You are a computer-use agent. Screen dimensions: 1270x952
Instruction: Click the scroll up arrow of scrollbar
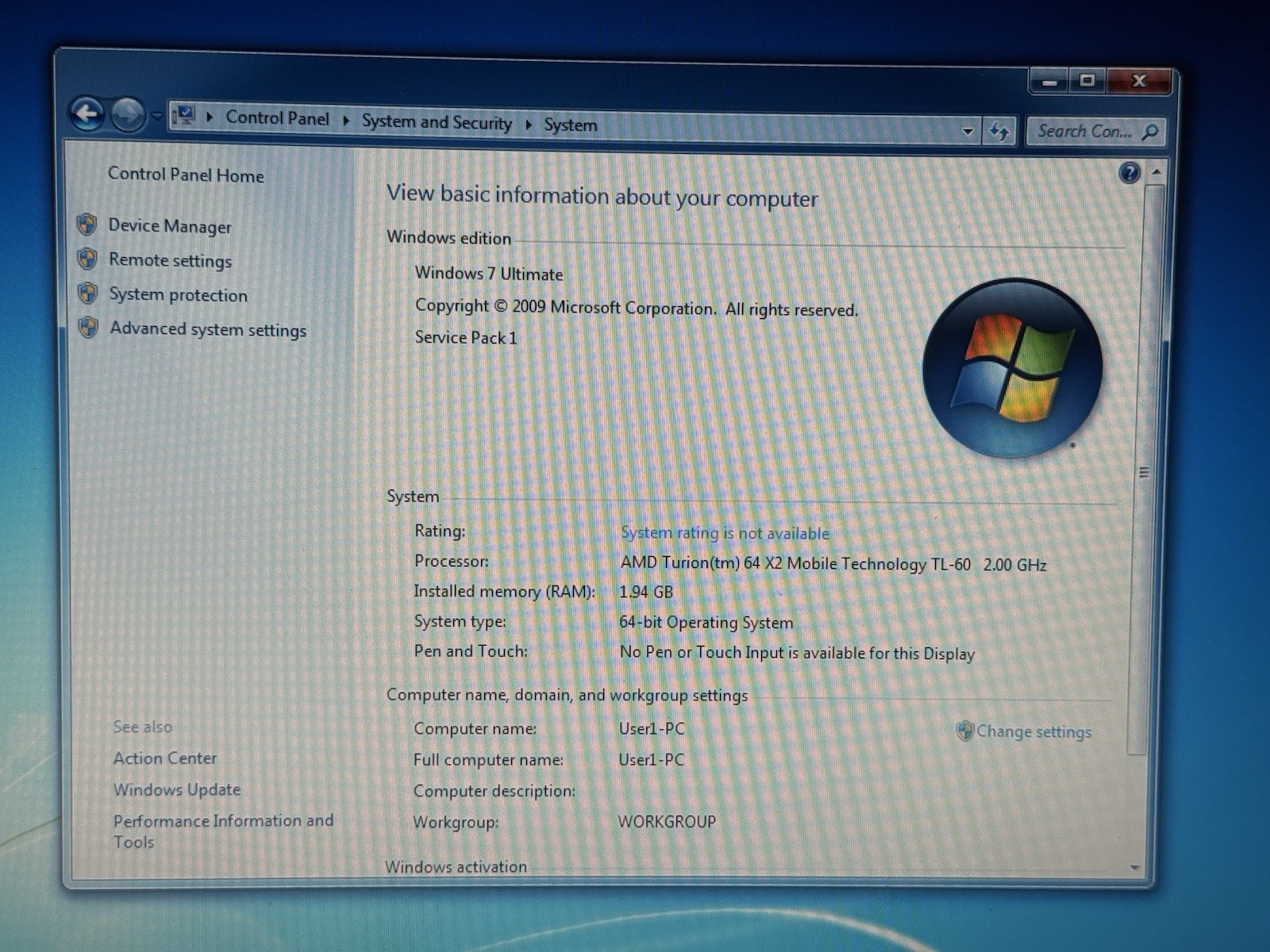click(x=1156, y=172)
